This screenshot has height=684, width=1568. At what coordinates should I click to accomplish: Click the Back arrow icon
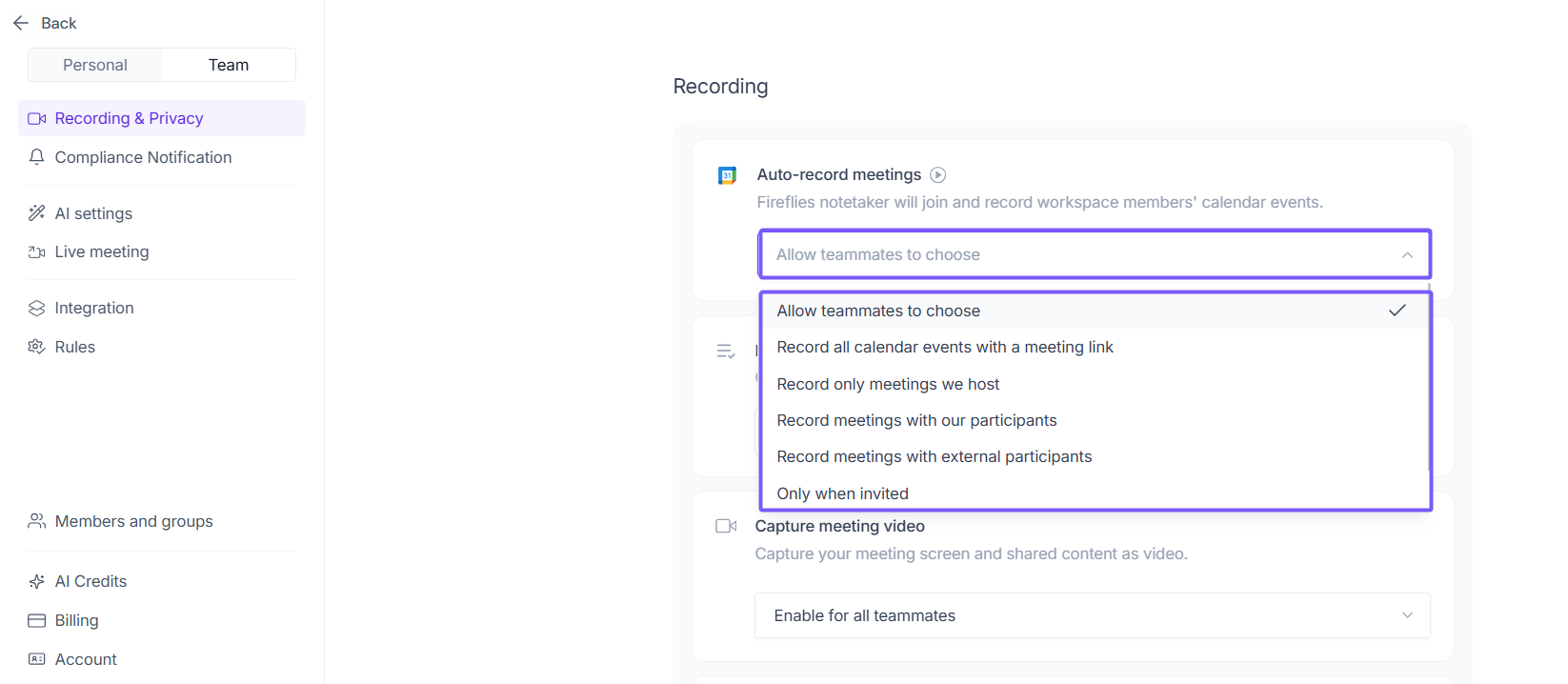pyautogui.click(x=21, y=23)
